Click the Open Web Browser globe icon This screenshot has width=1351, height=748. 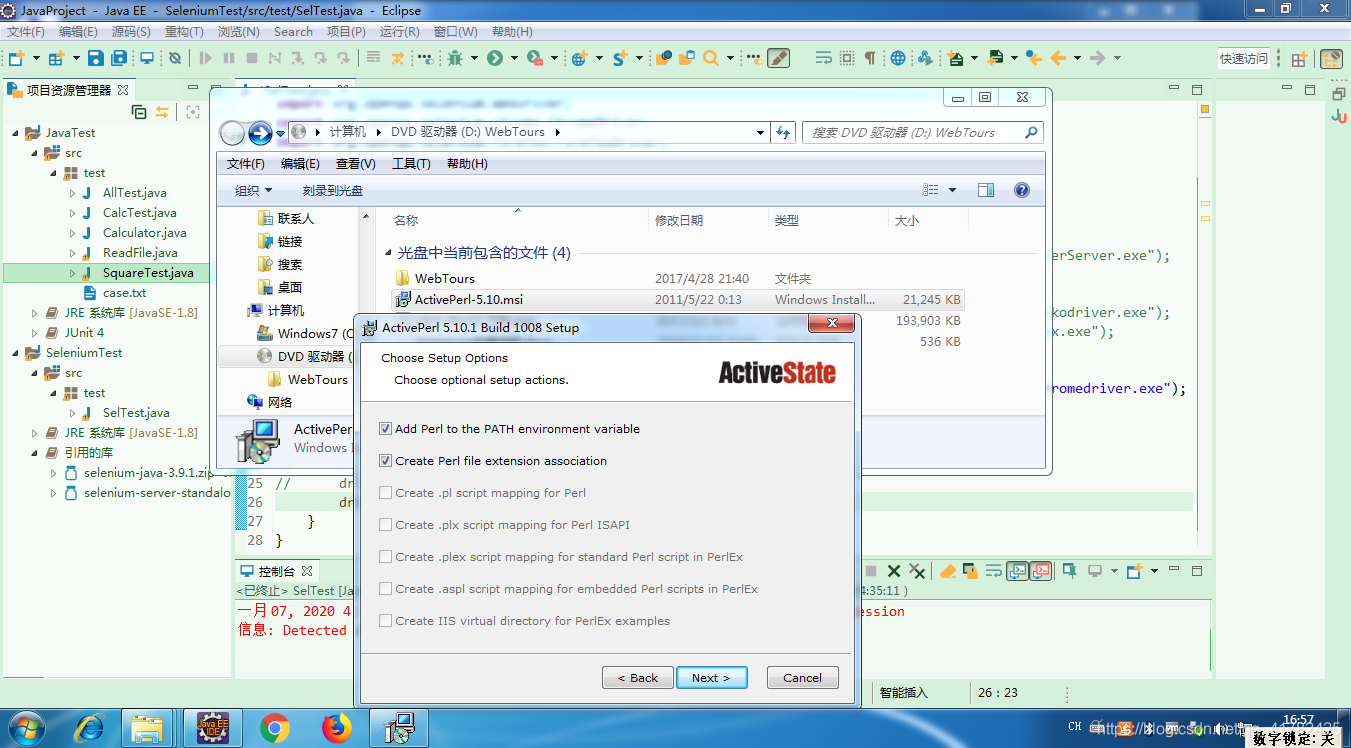pyautogui.click(x=898, y=58)
